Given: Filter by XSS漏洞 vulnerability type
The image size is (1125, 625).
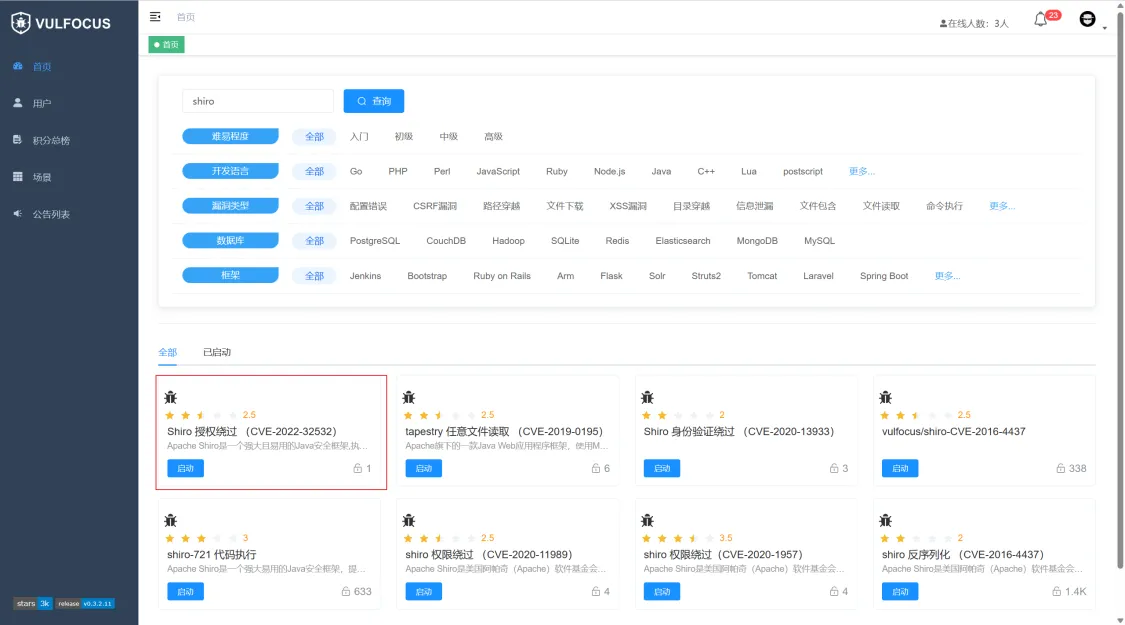Looking at the screenshot, I should click(628, 206).
